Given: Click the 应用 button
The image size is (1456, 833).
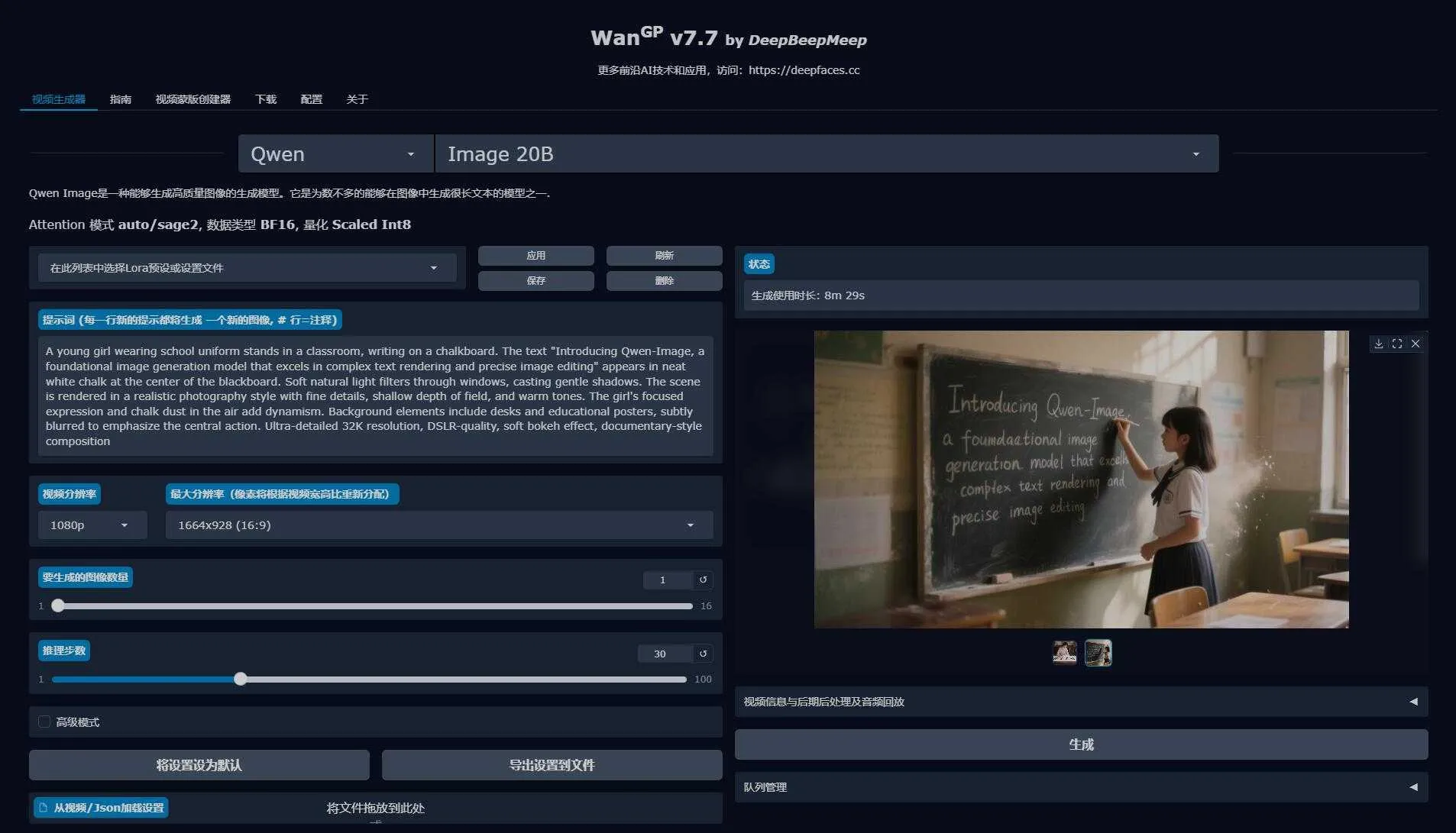Looking at the screenshot, I should [536, 256].
